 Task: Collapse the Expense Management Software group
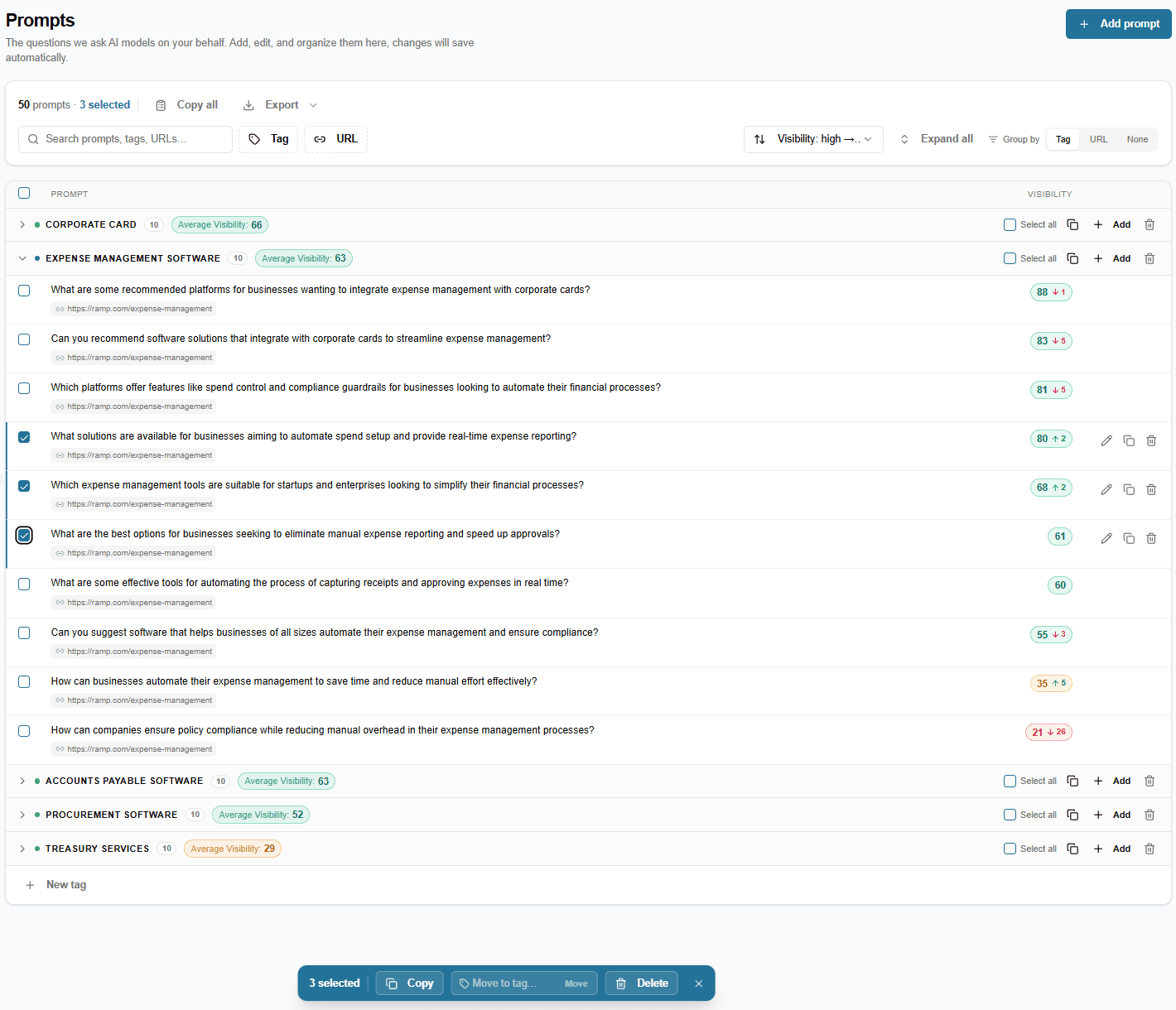click(x=22, y=258)
